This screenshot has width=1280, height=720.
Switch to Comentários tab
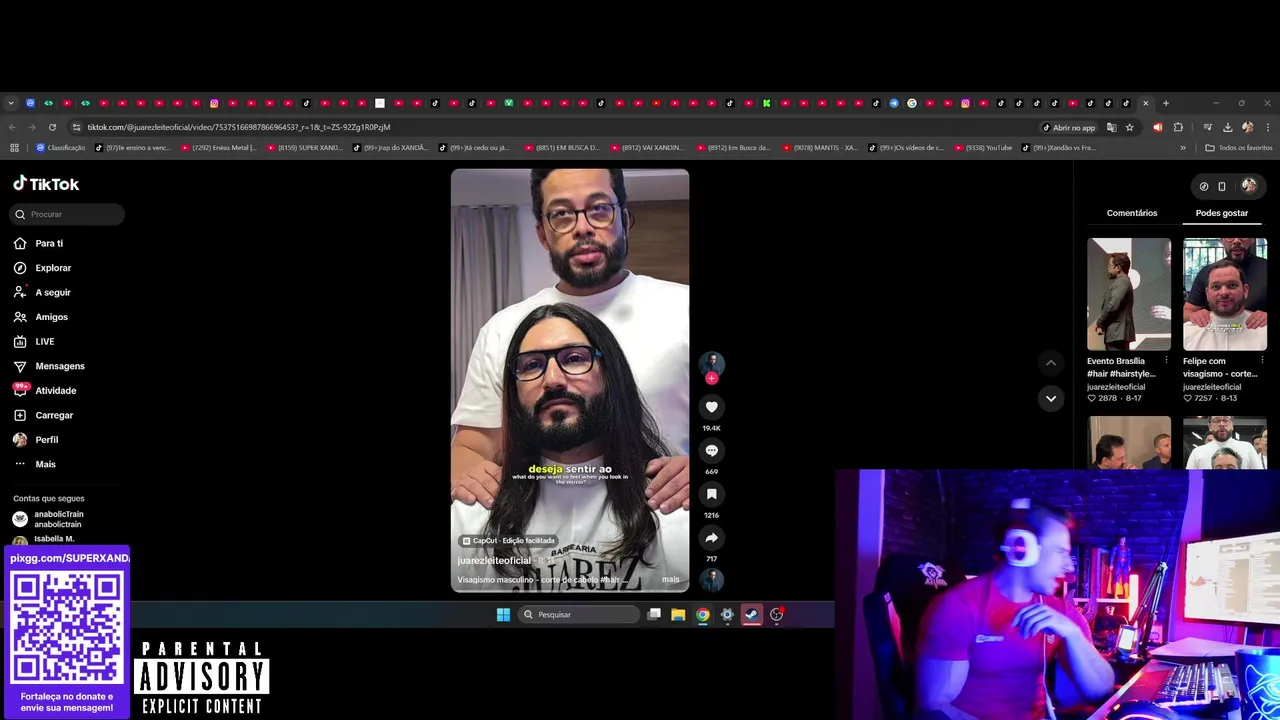(x=1132, y=213)
